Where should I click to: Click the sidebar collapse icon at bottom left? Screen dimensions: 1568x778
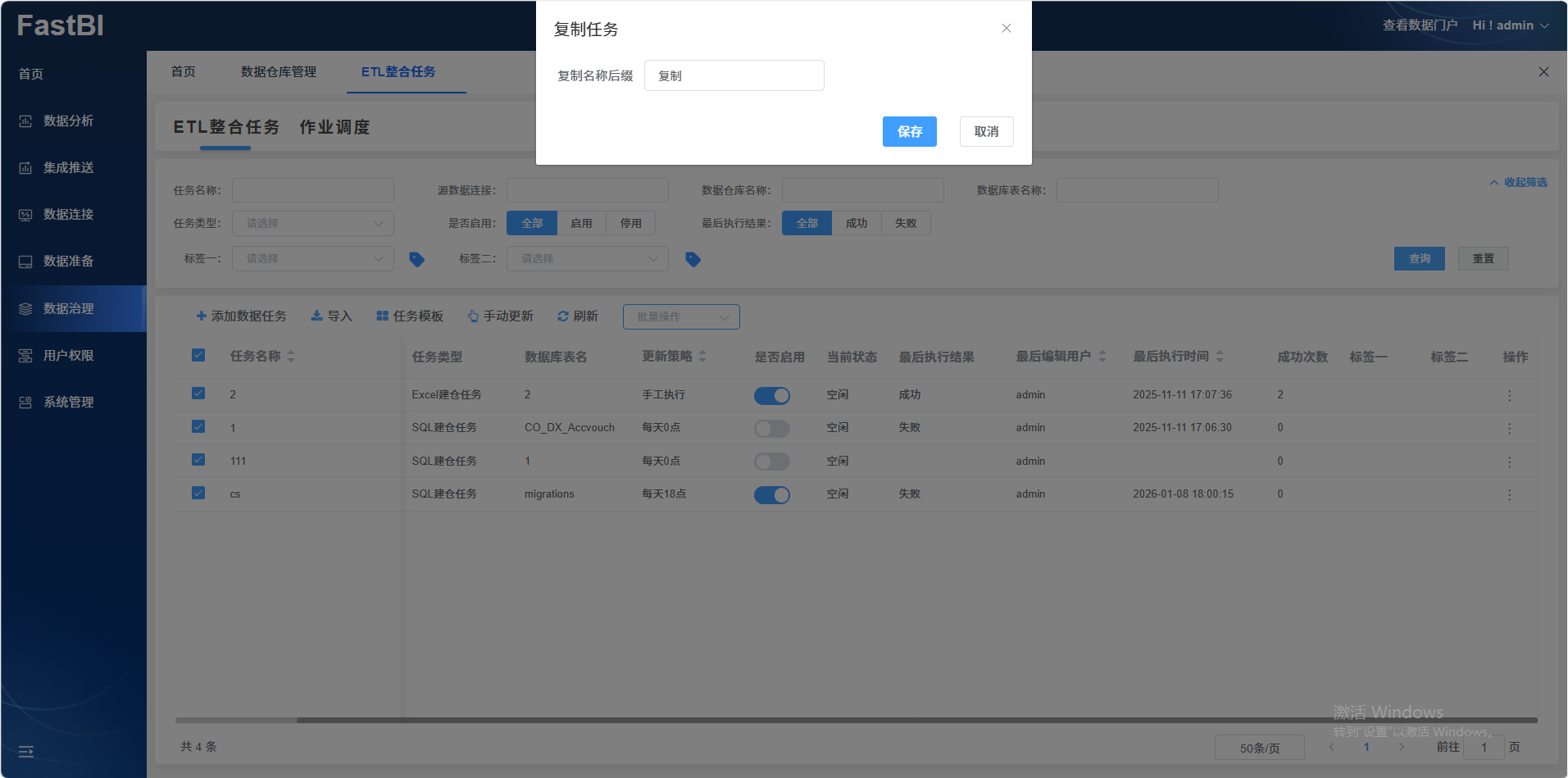pyautogui.click(x=26, y=751)
